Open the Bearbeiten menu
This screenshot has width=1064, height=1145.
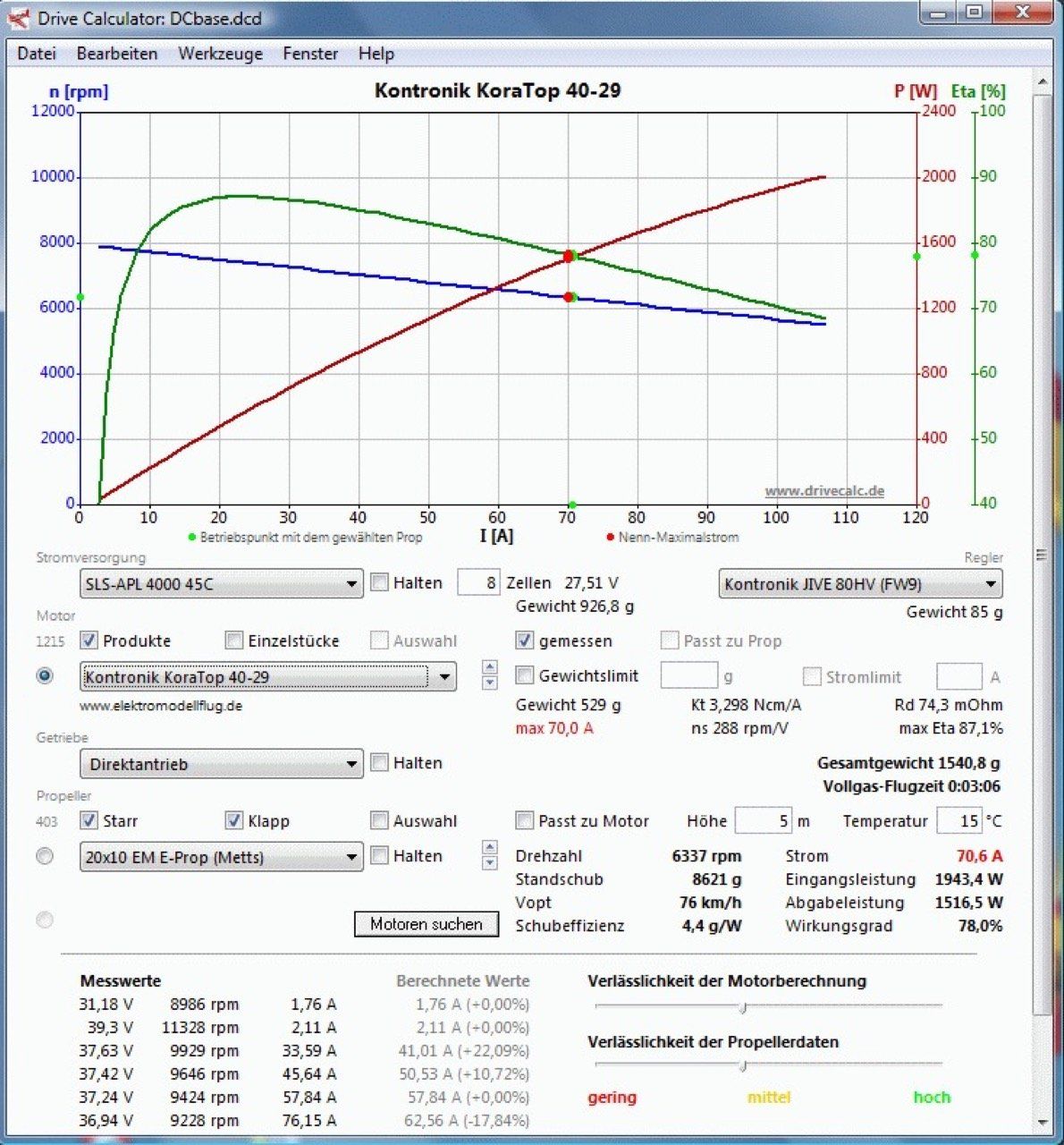coord(117,54)
